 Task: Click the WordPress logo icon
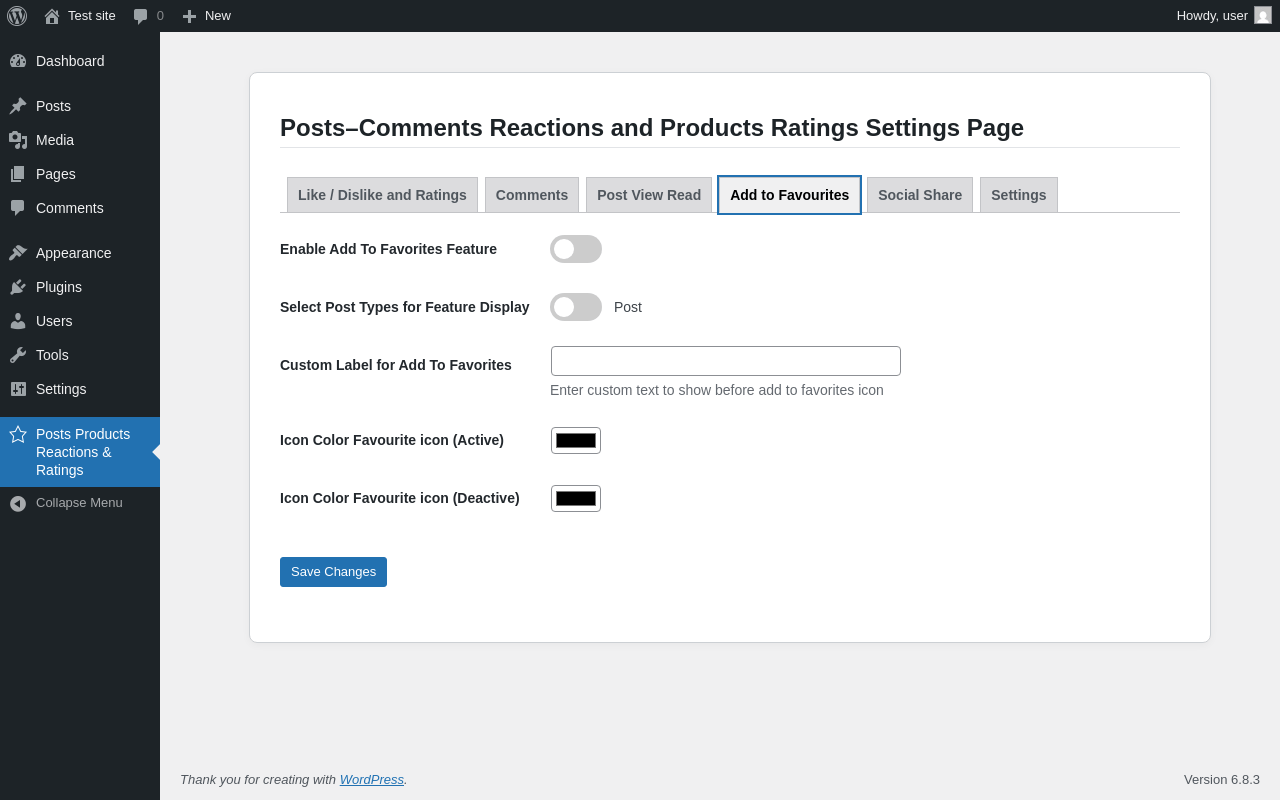coord(17,16)
